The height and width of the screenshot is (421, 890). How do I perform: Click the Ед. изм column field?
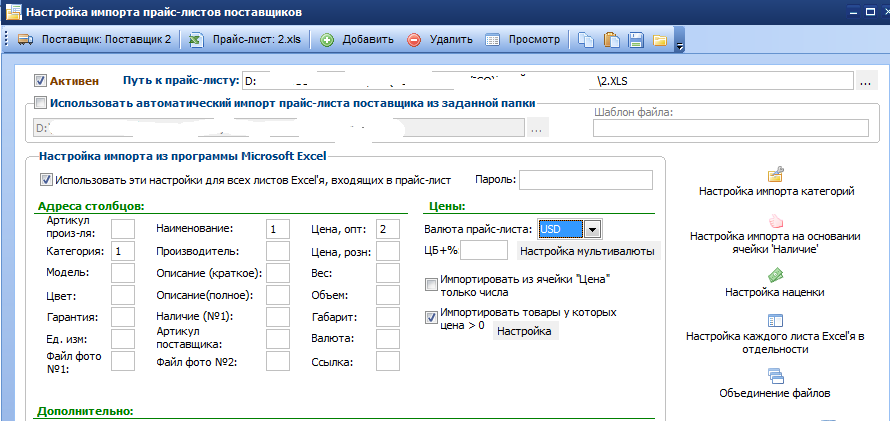point(123,339)
